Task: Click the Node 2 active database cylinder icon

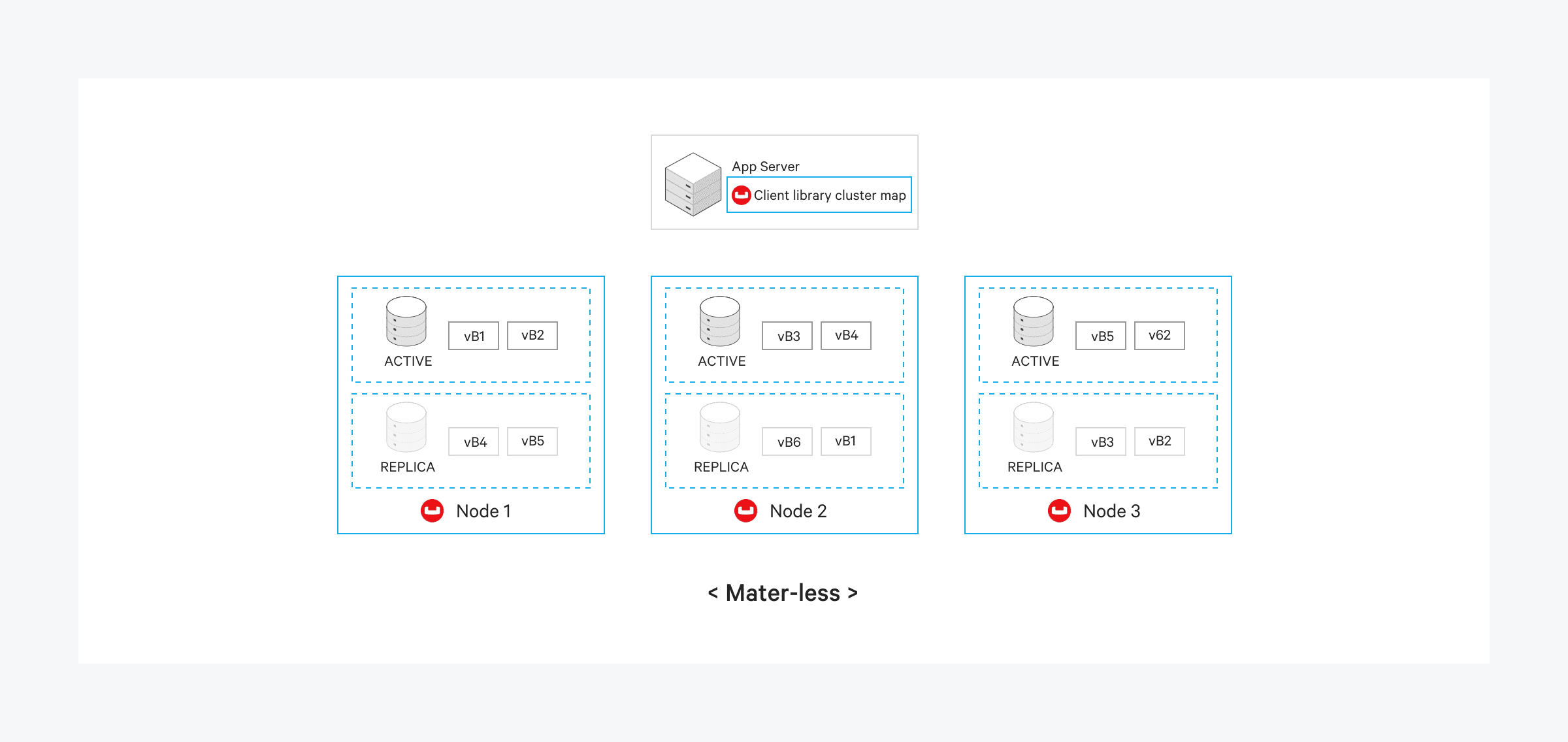Action: pos(719,321)
